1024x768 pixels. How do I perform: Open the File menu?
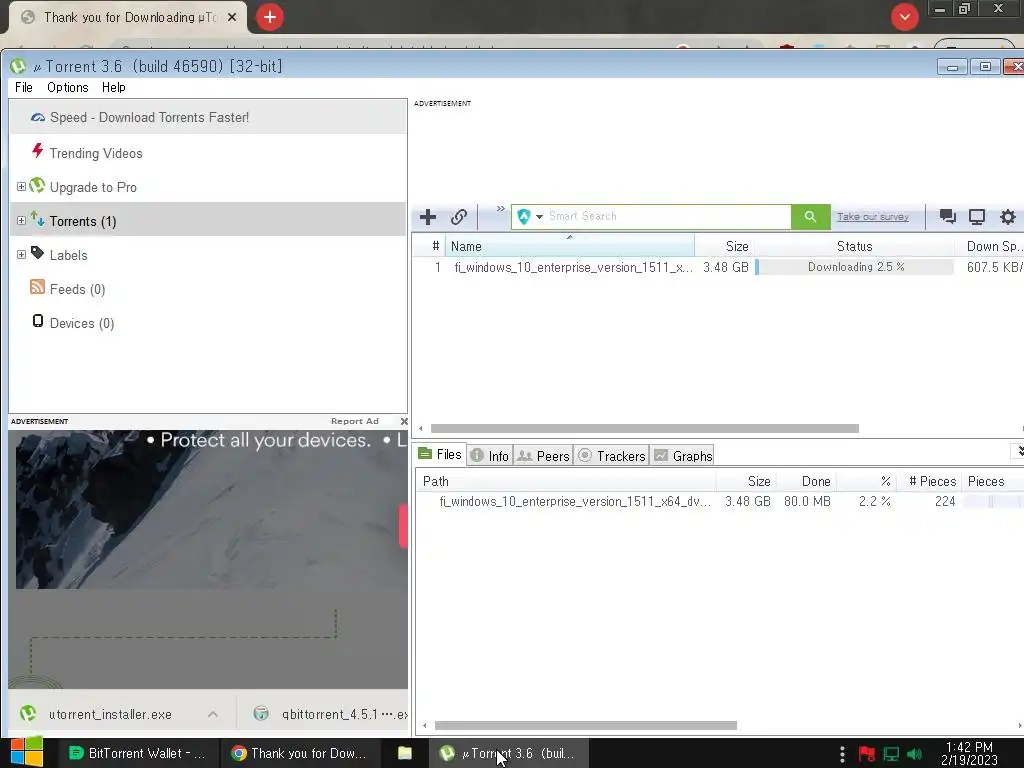pos(24,88)
